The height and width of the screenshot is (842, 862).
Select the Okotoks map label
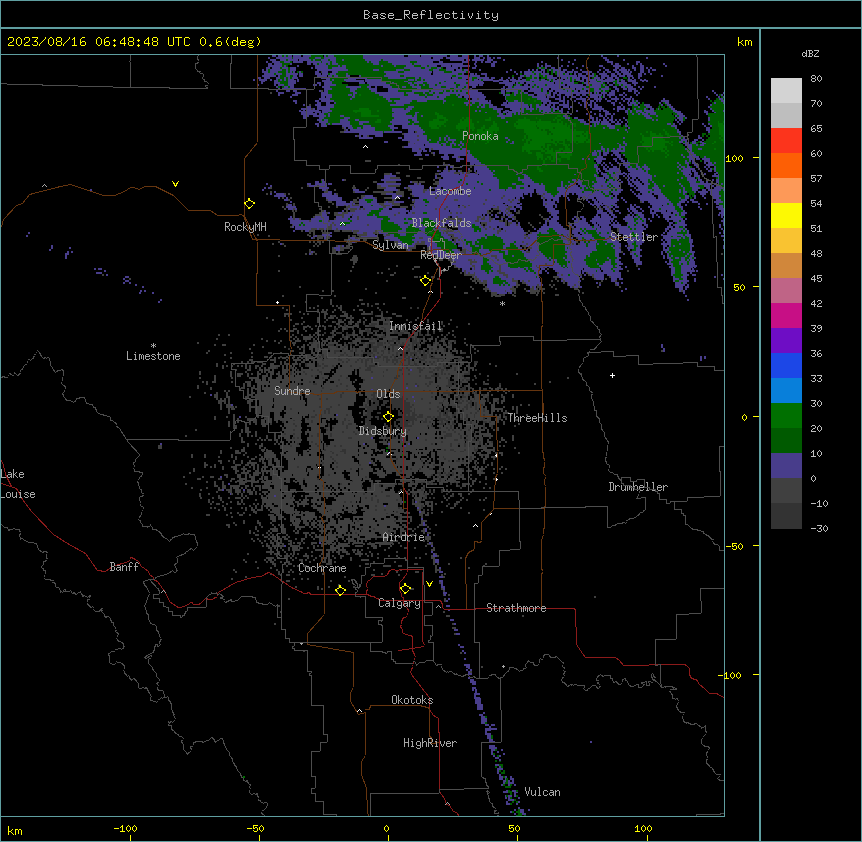click(412, 700)
